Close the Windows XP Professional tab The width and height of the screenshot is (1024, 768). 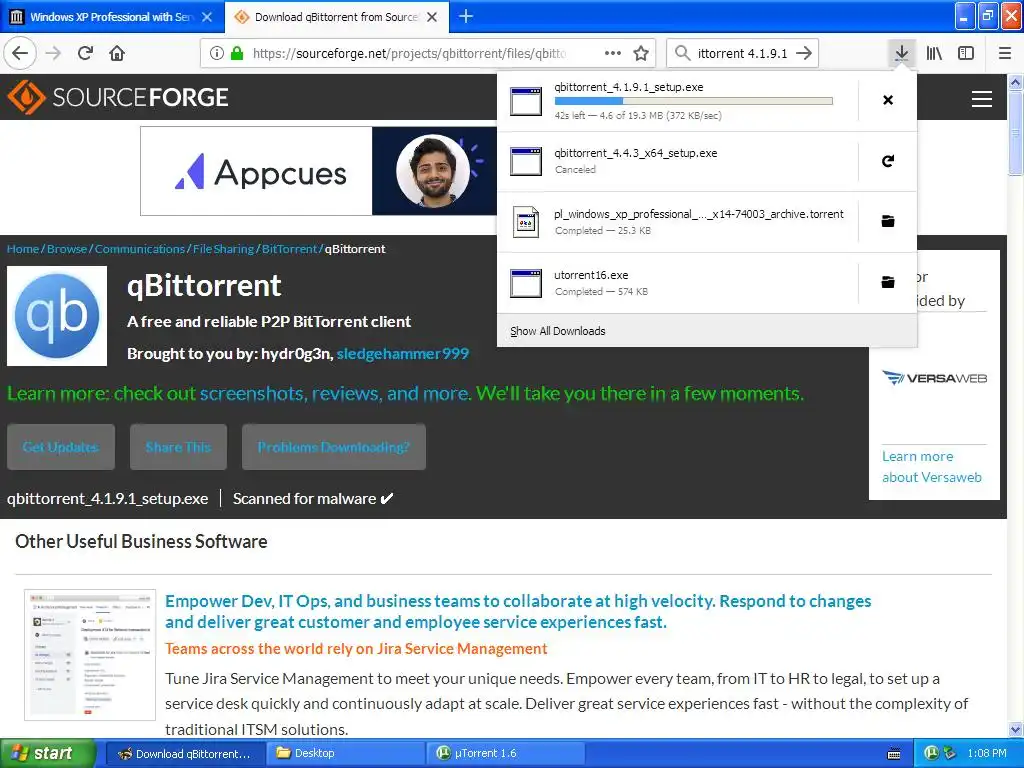(207, 17)
